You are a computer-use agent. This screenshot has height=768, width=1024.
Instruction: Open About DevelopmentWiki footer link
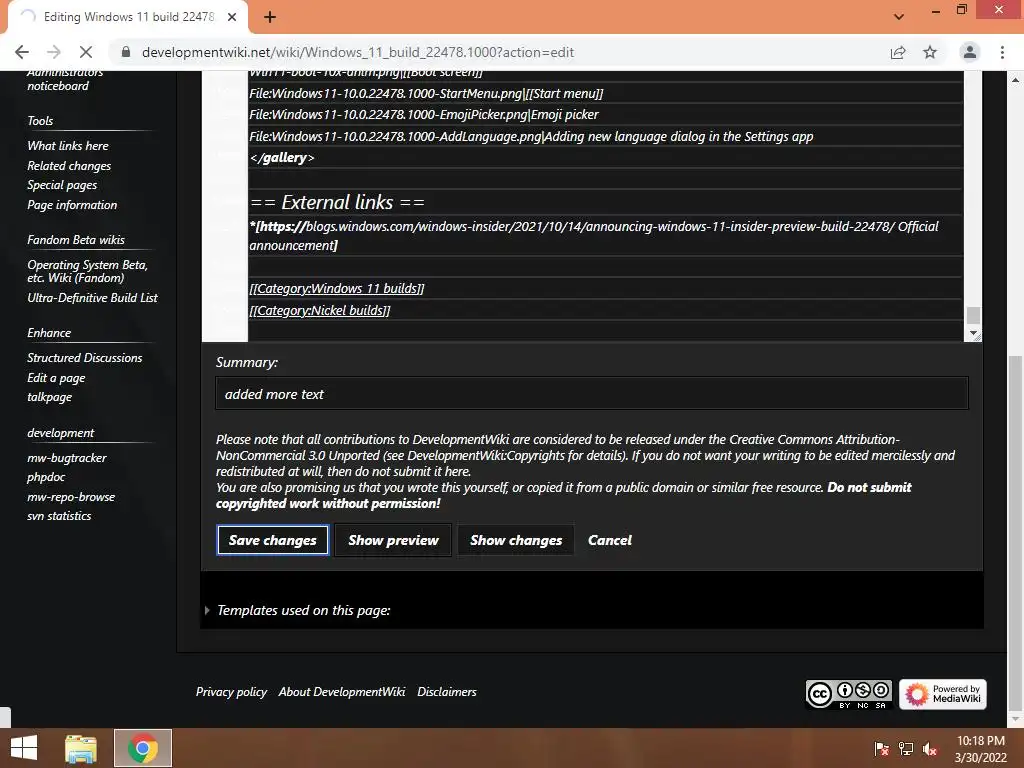point(342,692)
